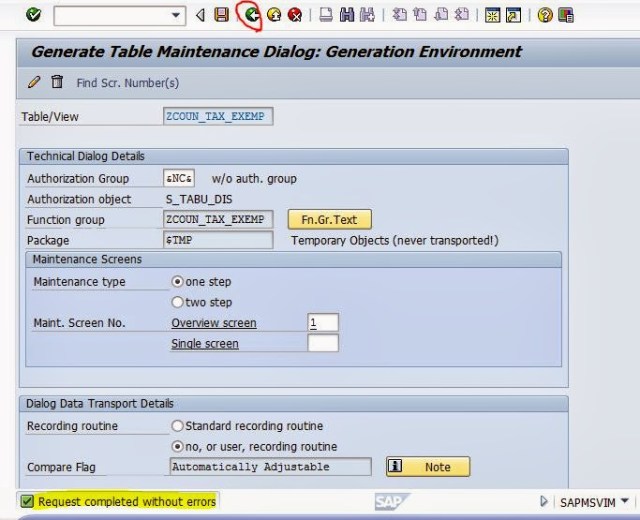Click the Single screen link
Screen dimensions: 640x520
click(205, 344)
